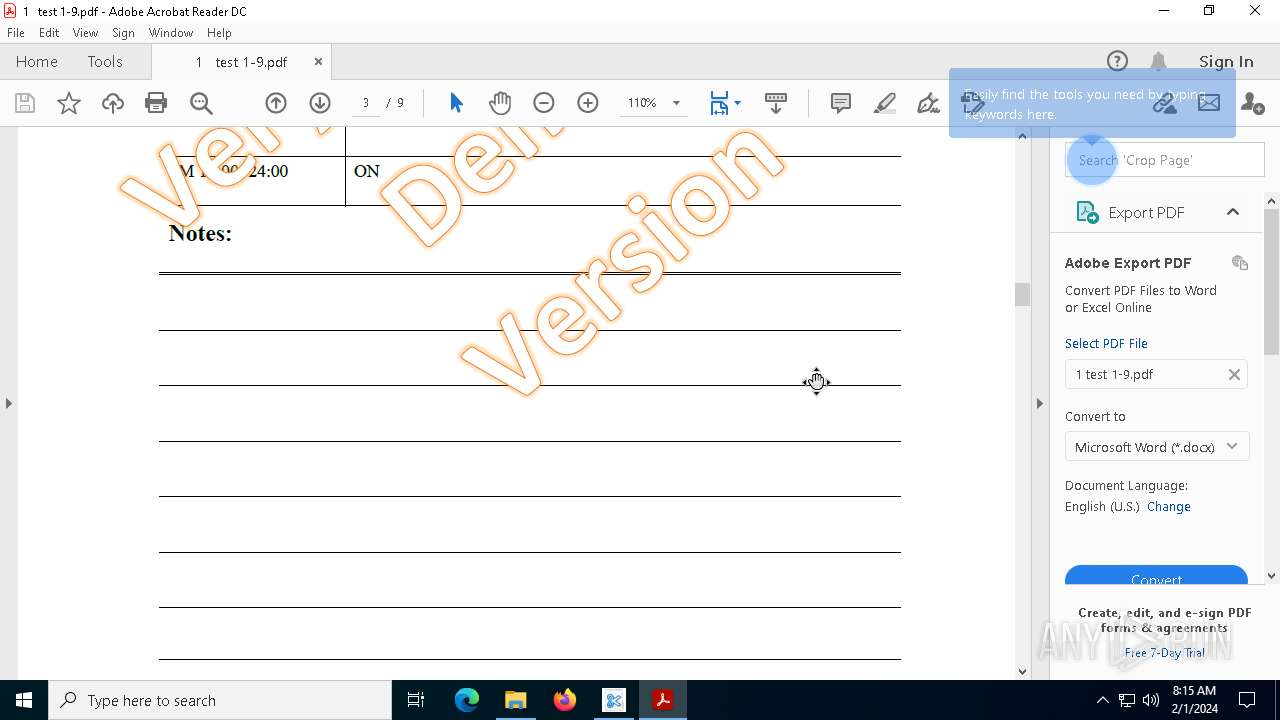Open the Edit menu
This screenshot has height=720, width=1280.
[49, 33]
